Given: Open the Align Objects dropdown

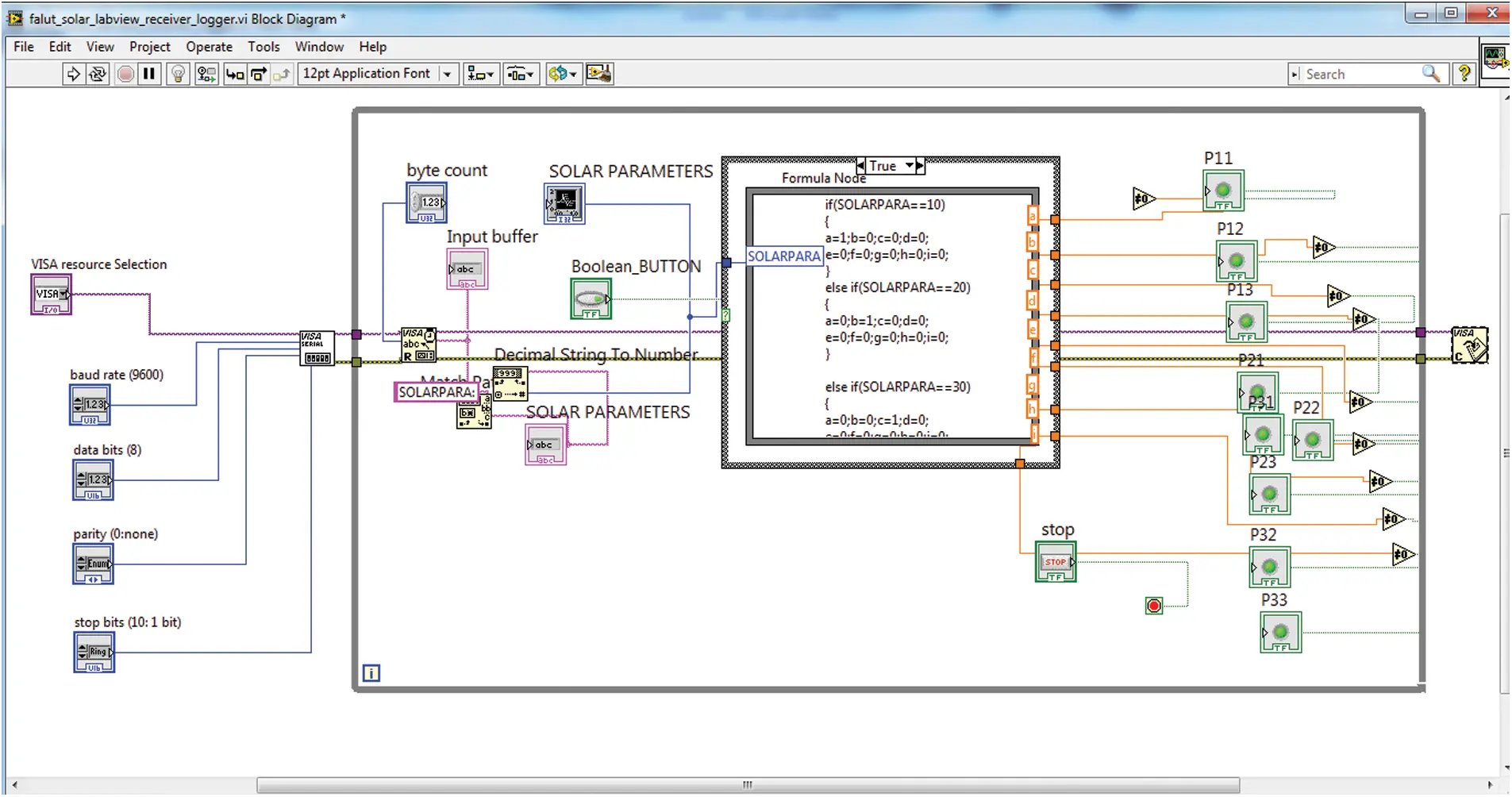Looking at the screenshot, I should [x=481, y=74].
